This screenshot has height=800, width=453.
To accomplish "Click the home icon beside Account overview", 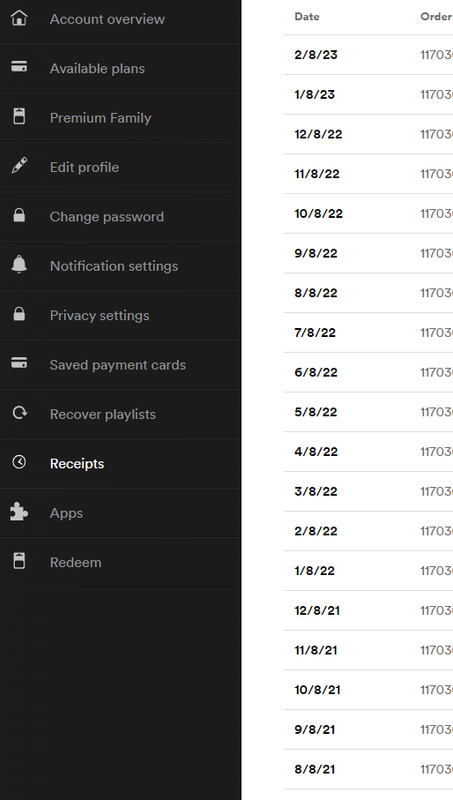I will coord(19,18).
